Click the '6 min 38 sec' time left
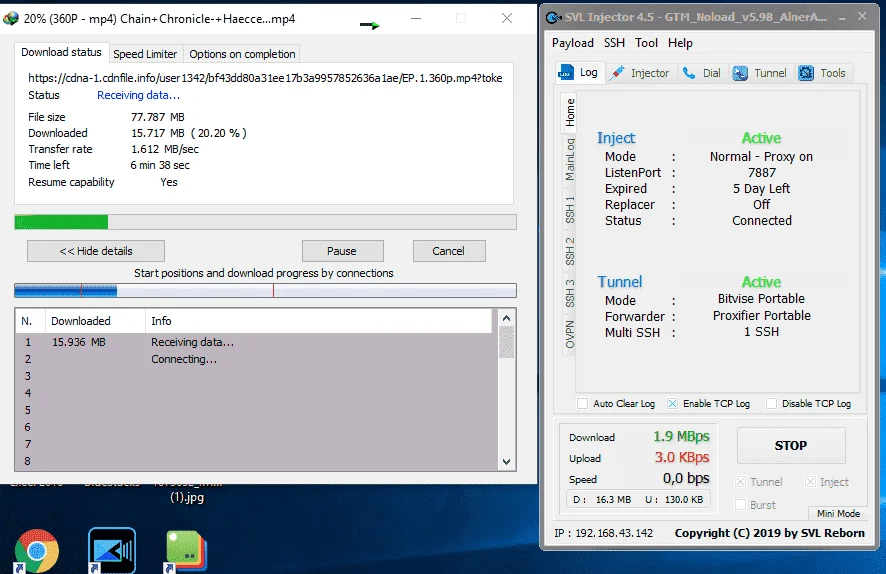Image resolution: width=886 pixels, height=574 pixels. click(x=160, y=165)
